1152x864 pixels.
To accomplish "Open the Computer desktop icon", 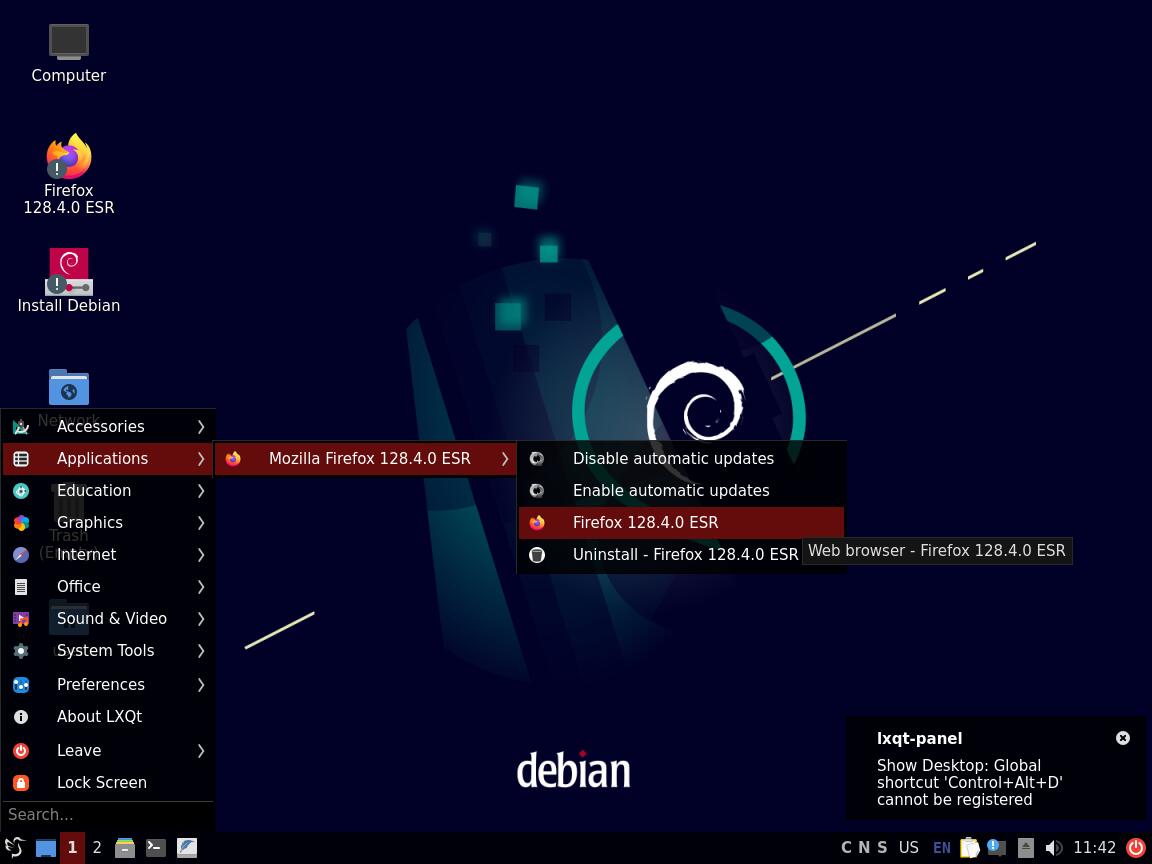I will (x=68, y=53).
